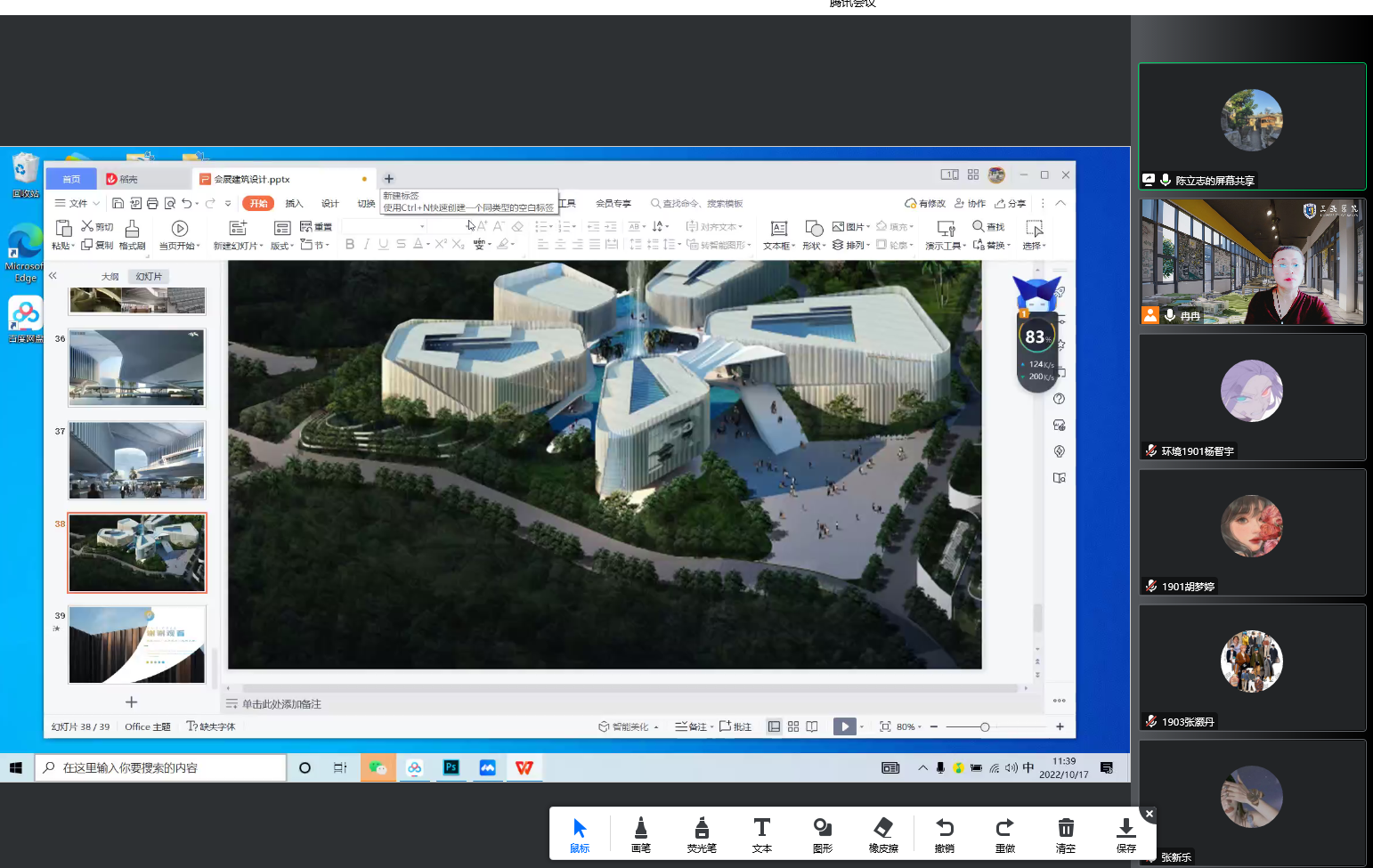The height and width of the screenshot is (868, 1373).
Task: Expand the 80% zoom level dropdown
Action: (909, 727)
